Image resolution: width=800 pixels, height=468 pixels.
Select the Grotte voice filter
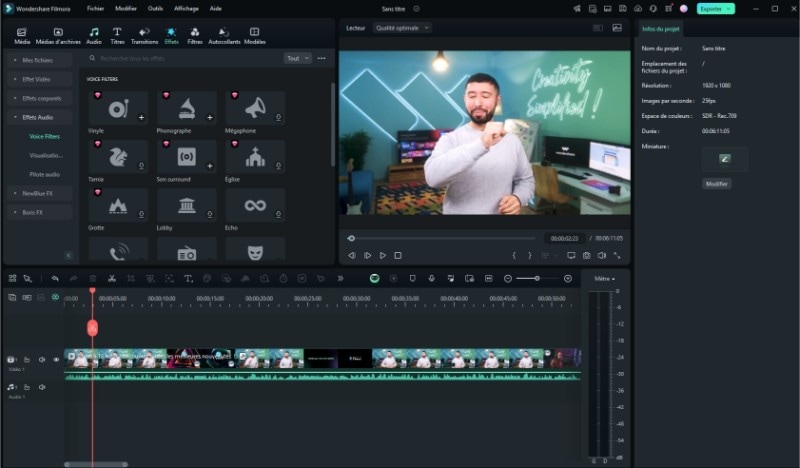(118, 205)
